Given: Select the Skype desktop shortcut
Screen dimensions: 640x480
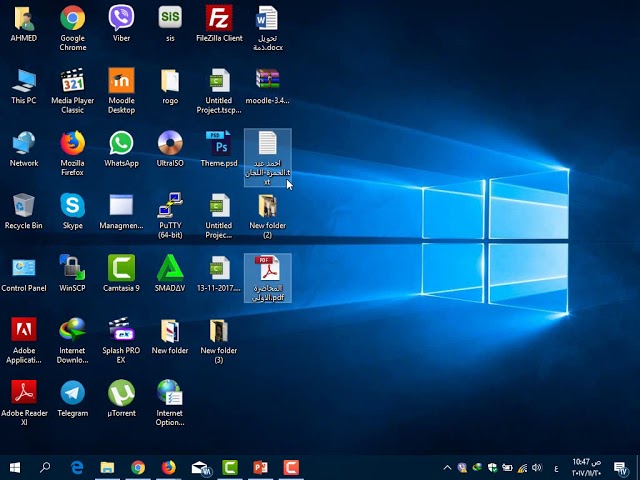Looking at the screenshot, I should pos(73,211).
